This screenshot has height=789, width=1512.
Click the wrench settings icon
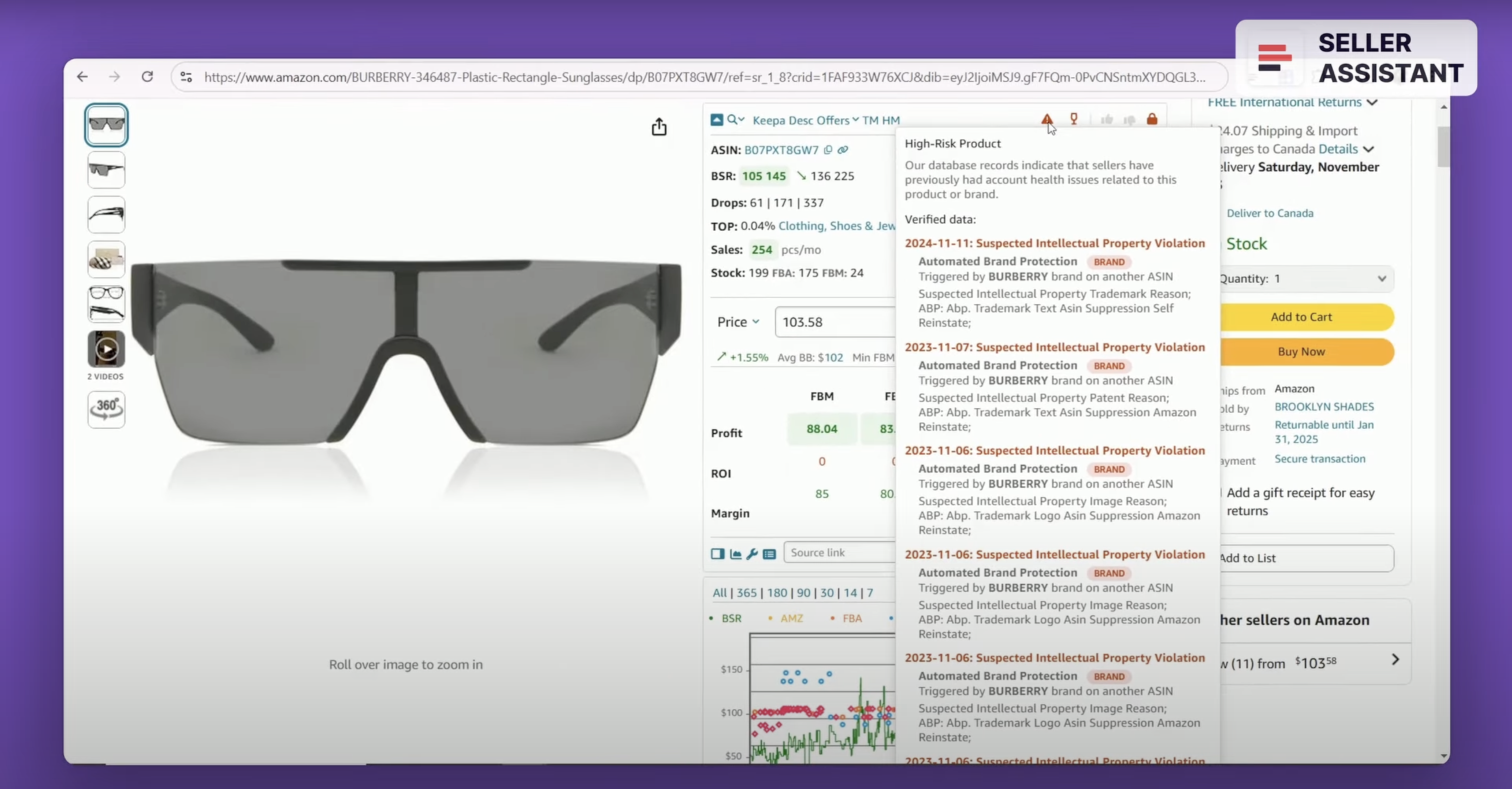point(752,553)
